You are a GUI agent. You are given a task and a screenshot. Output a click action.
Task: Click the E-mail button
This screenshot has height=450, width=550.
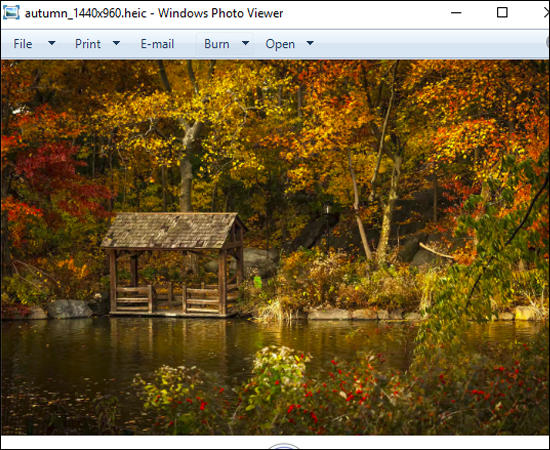tap(157, 44)
